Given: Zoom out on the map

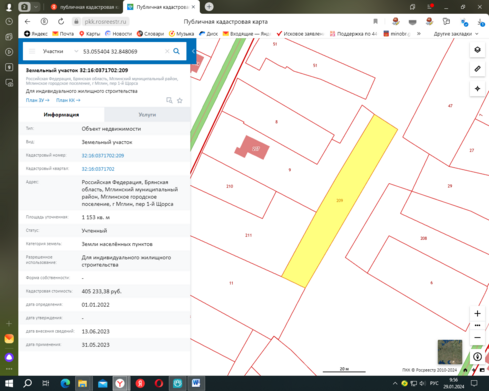Looking at the screenshot, I should point(477,337).
